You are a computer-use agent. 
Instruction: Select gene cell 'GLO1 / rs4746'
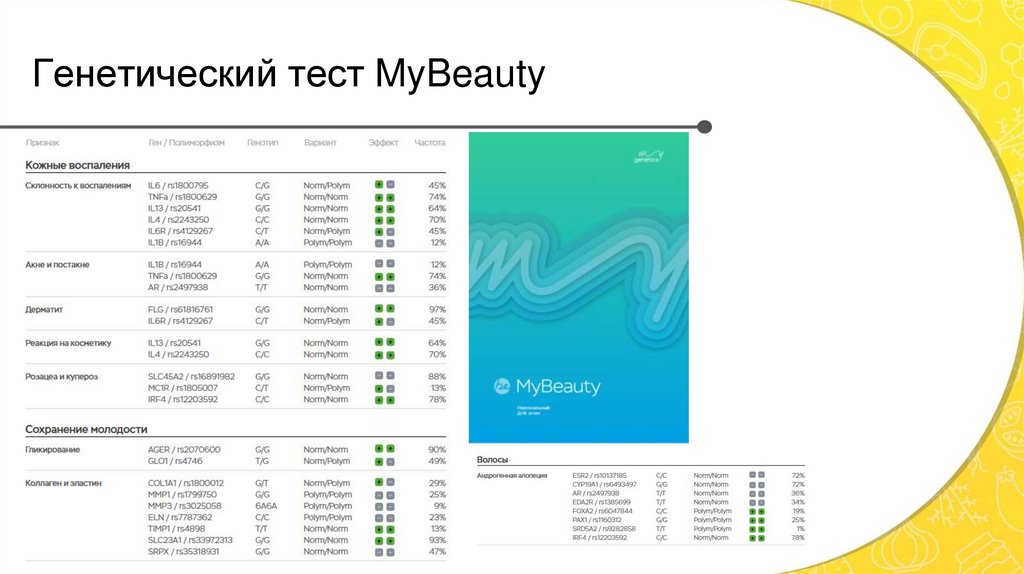click(x=175, y=461)
